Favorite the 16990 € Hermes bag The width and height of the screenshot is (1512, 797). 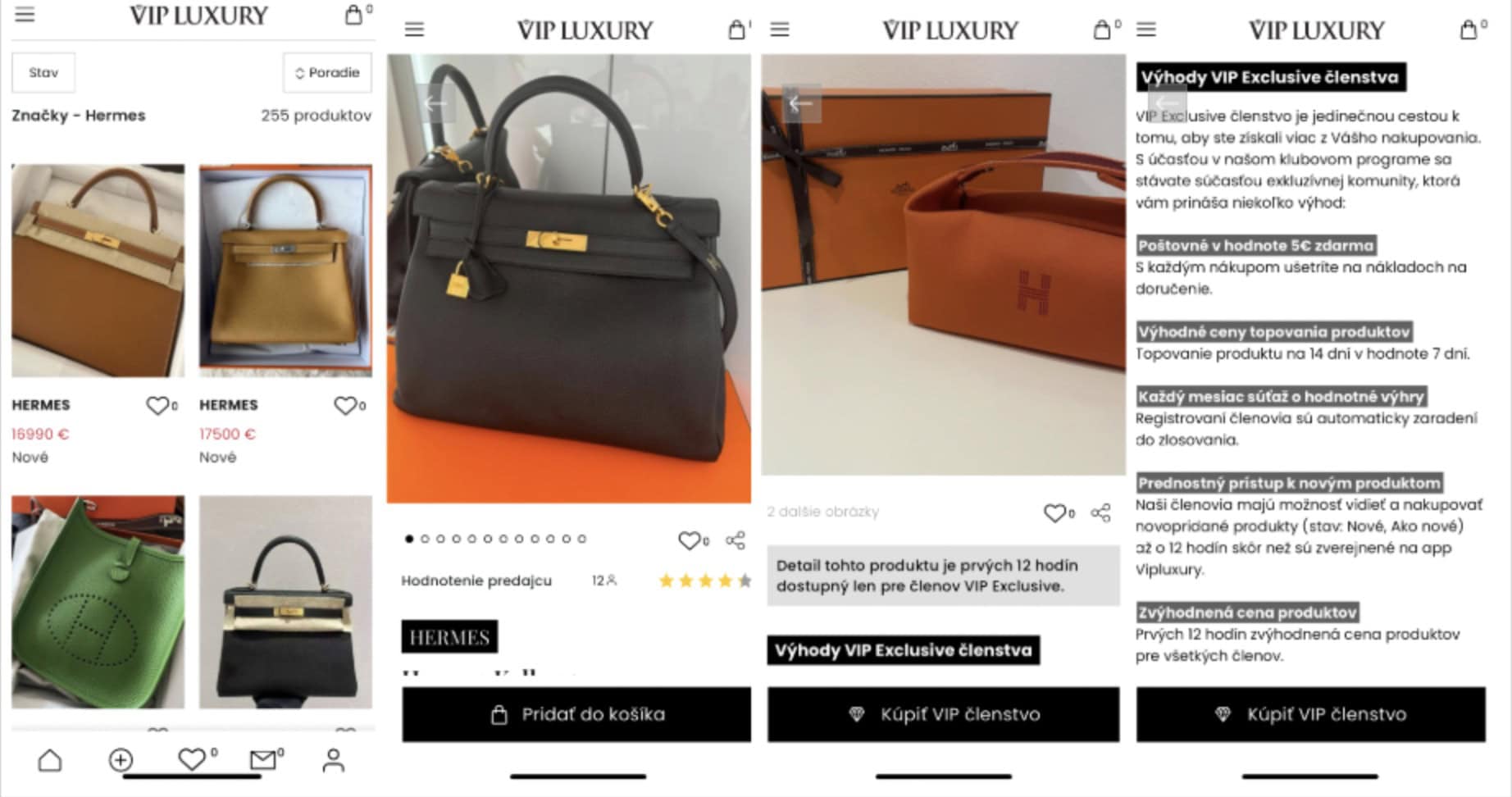pos(157,405)
